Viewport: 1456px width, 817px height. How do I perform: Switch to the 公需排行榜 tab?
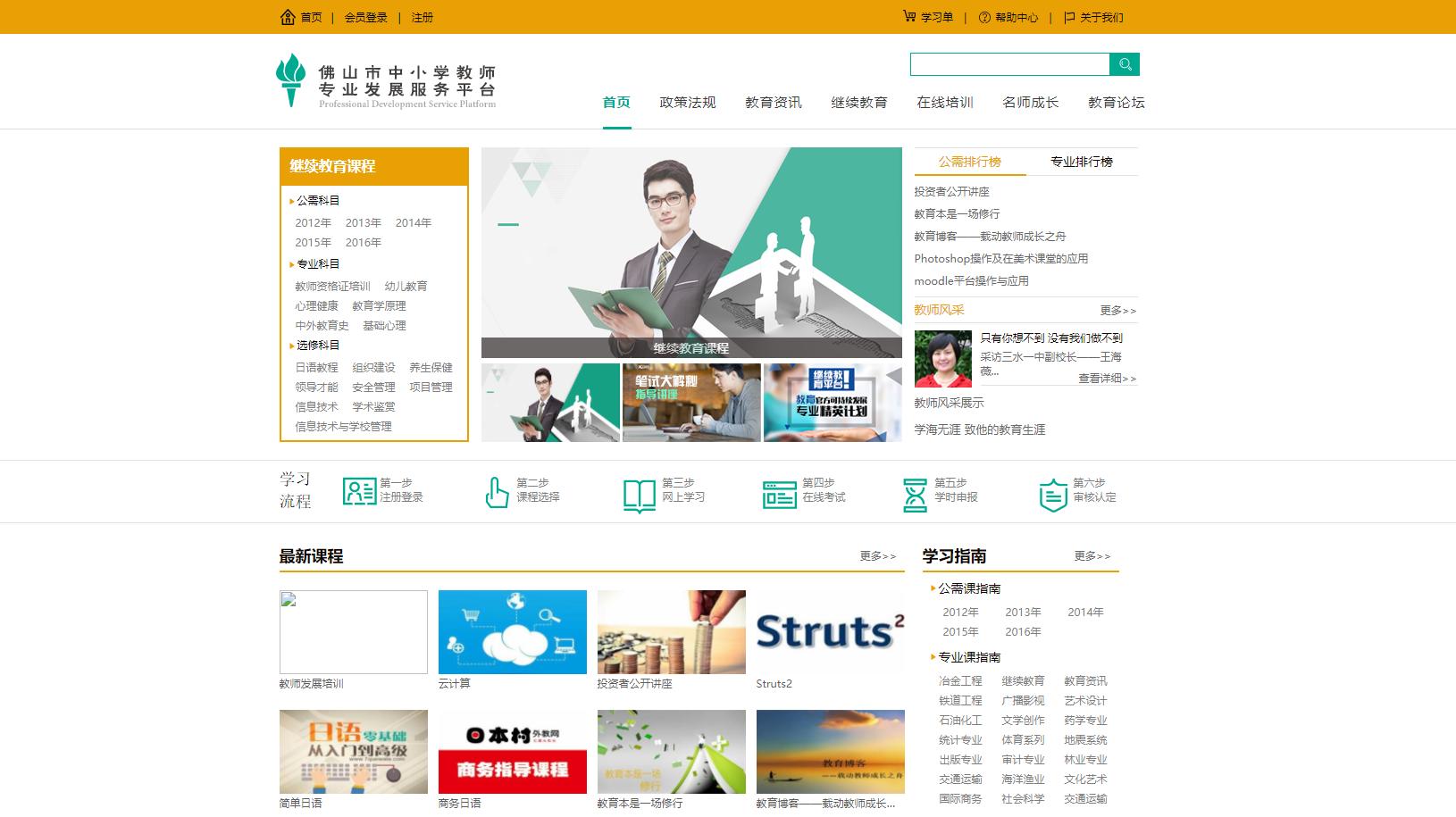[970, 162]
